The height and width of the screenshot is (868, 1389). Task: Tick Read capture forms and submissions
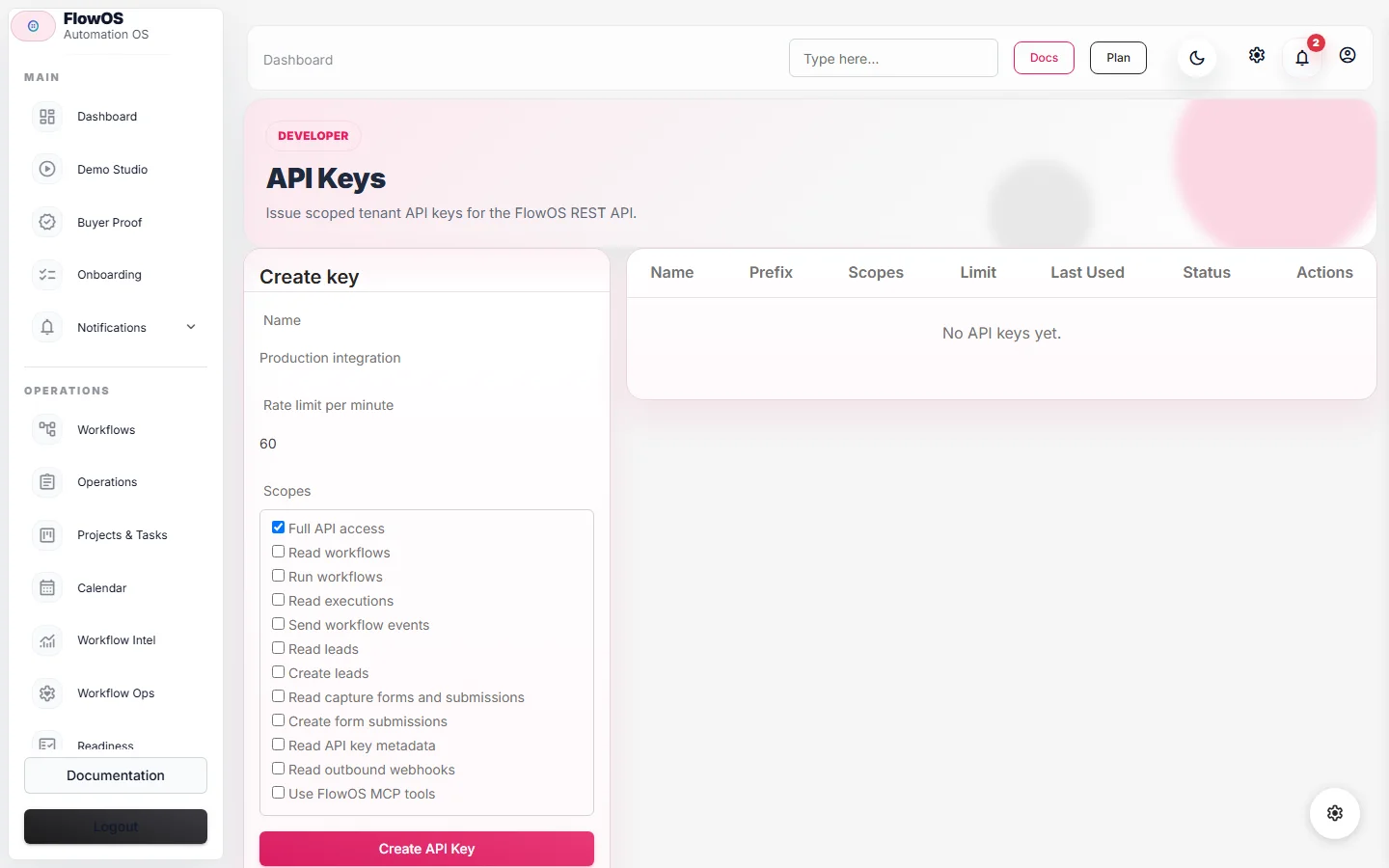coord(278,696)
